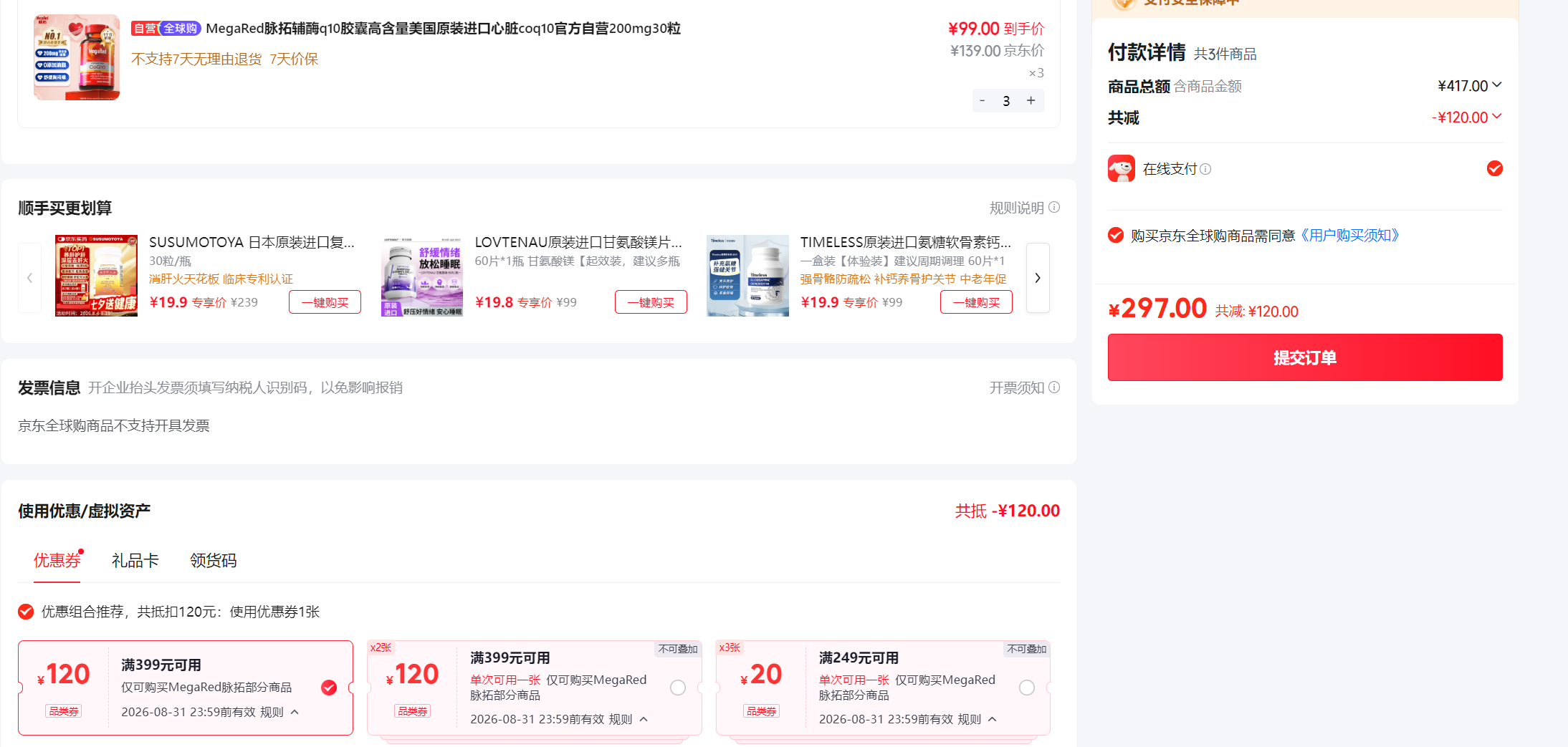
Task: Select the x2张 ¥120 coupon radio
Action: (678, 688)
